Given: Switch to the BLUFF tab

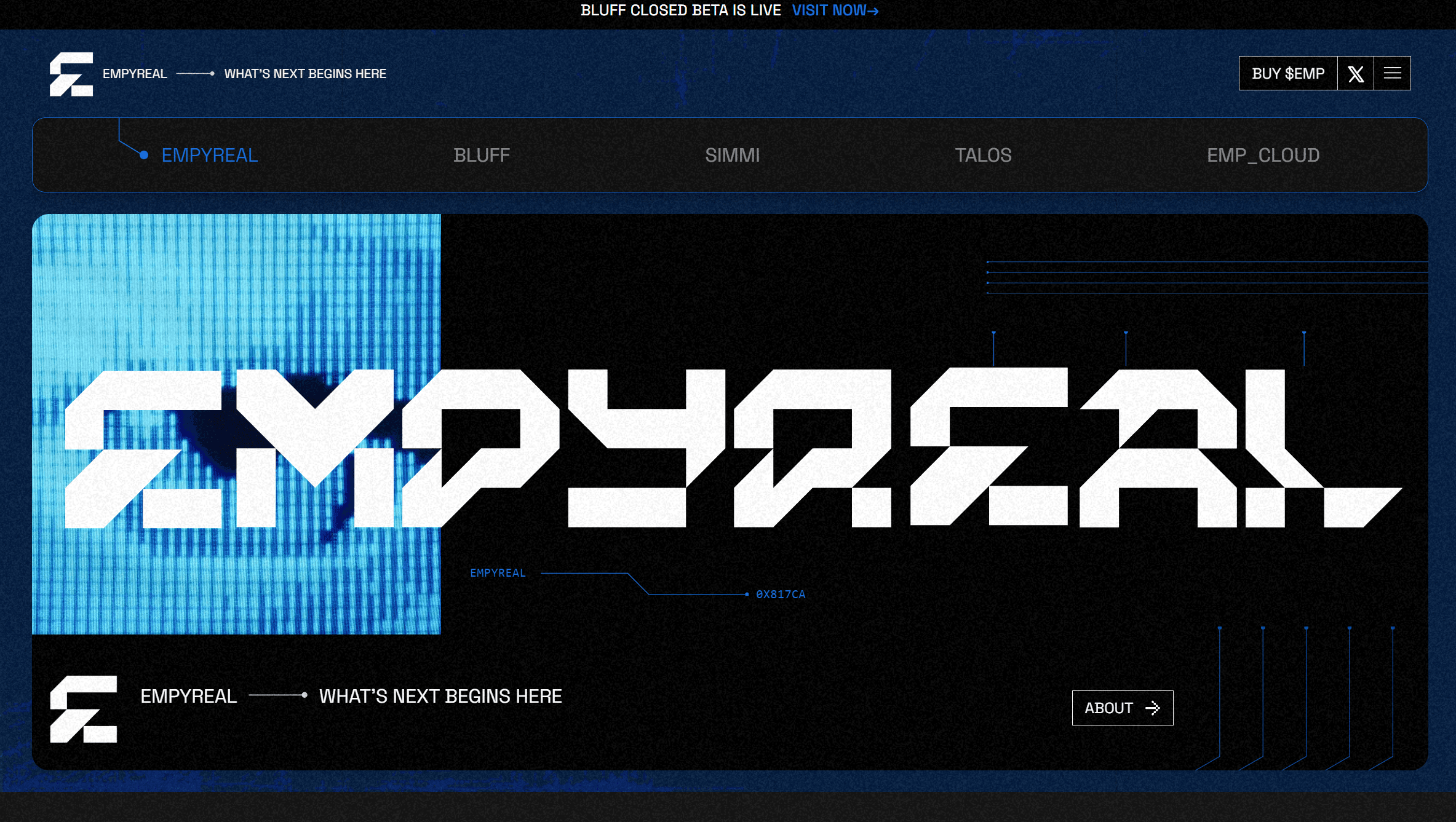Looking at the screenshot, I should point(481,156).
